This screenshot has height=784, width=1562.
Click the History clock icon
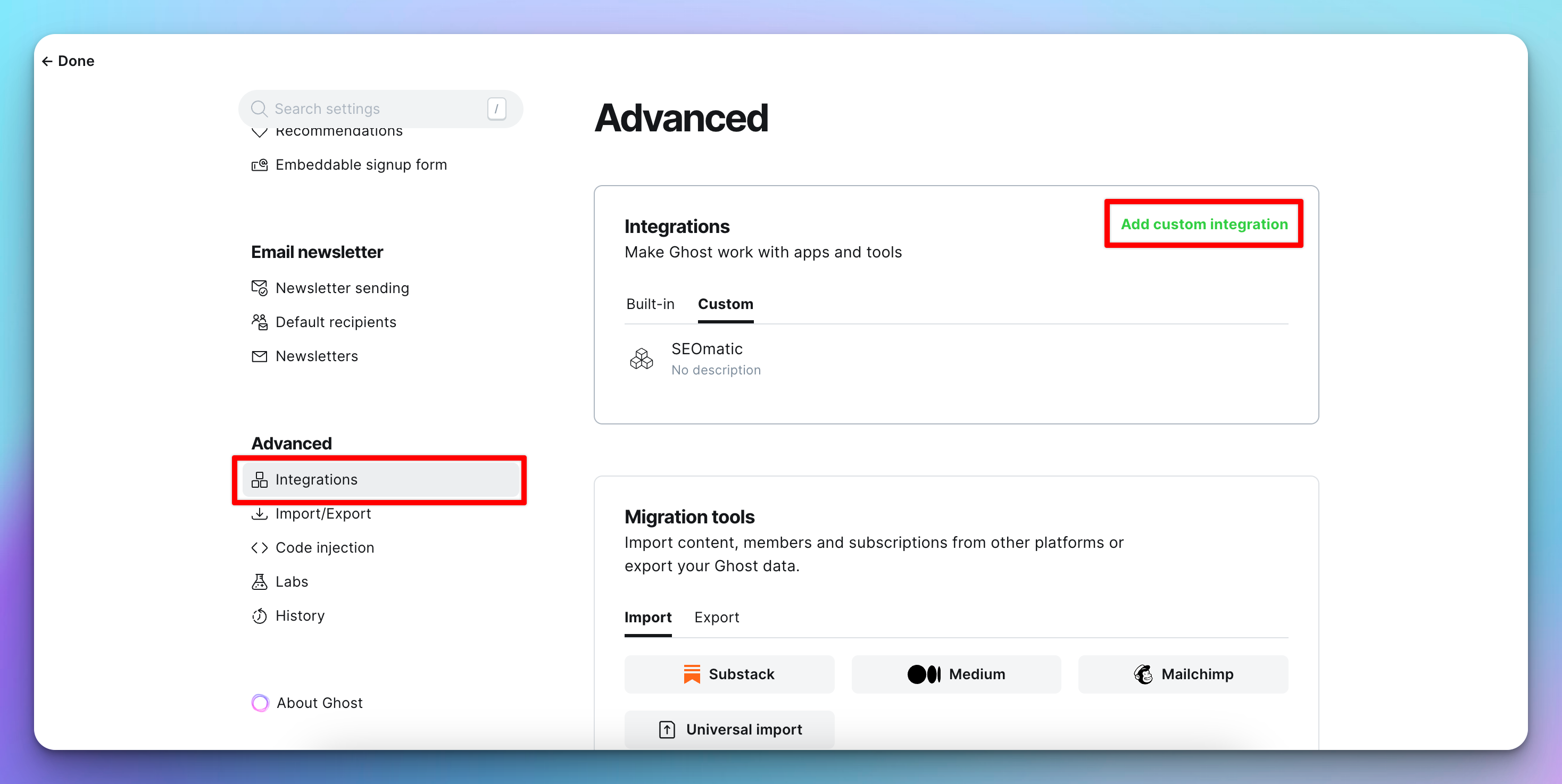[260, 616]
